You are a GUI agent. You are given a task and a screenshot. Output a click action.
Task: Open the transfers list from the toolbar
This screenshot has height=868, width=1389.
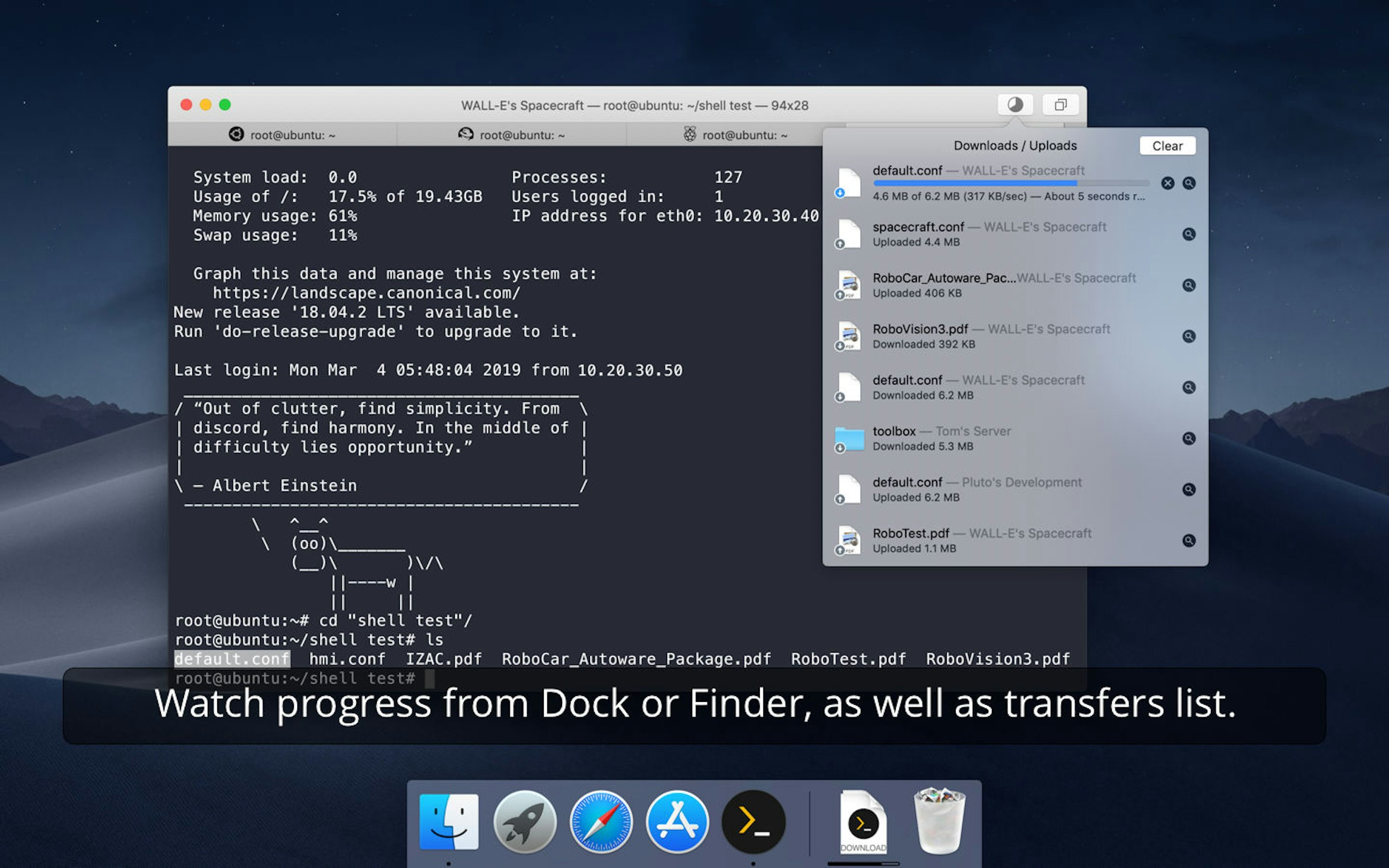(1015, 105)
